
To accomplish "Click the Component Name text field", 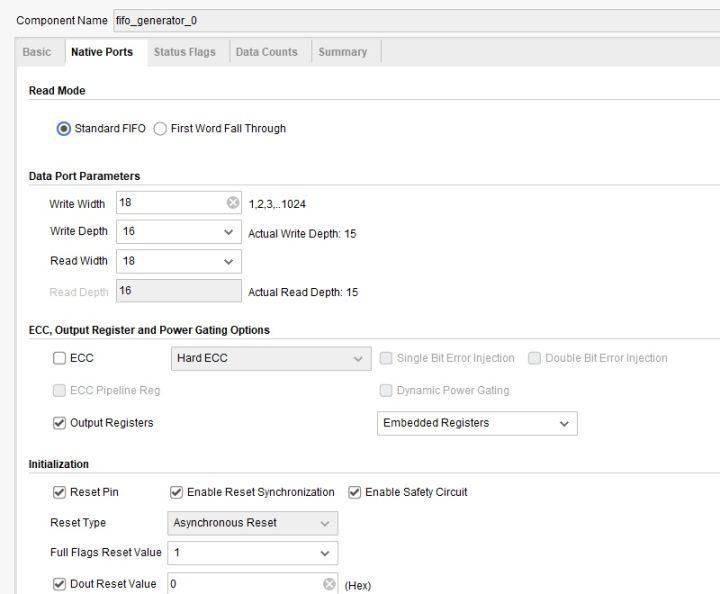I will 400,20.
